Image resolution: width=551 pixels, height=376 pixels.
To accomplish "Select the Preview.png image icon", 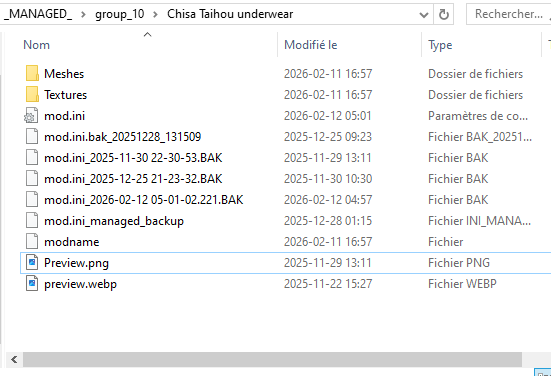I will pyautogui.click(x=32, y=263).
